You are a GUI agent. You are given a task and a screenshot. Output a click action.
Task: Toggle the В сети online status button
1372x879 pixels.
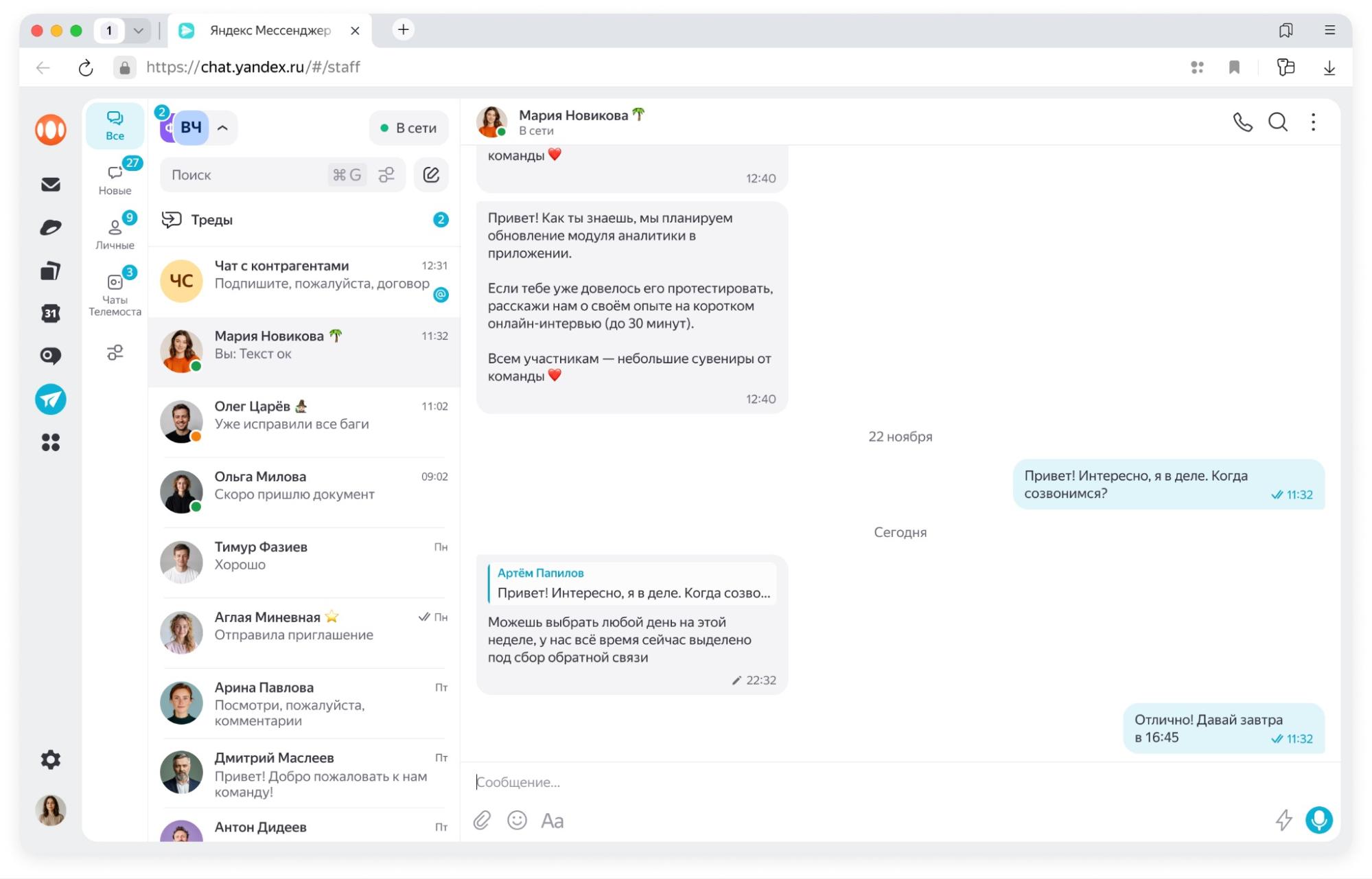point(408,128)
